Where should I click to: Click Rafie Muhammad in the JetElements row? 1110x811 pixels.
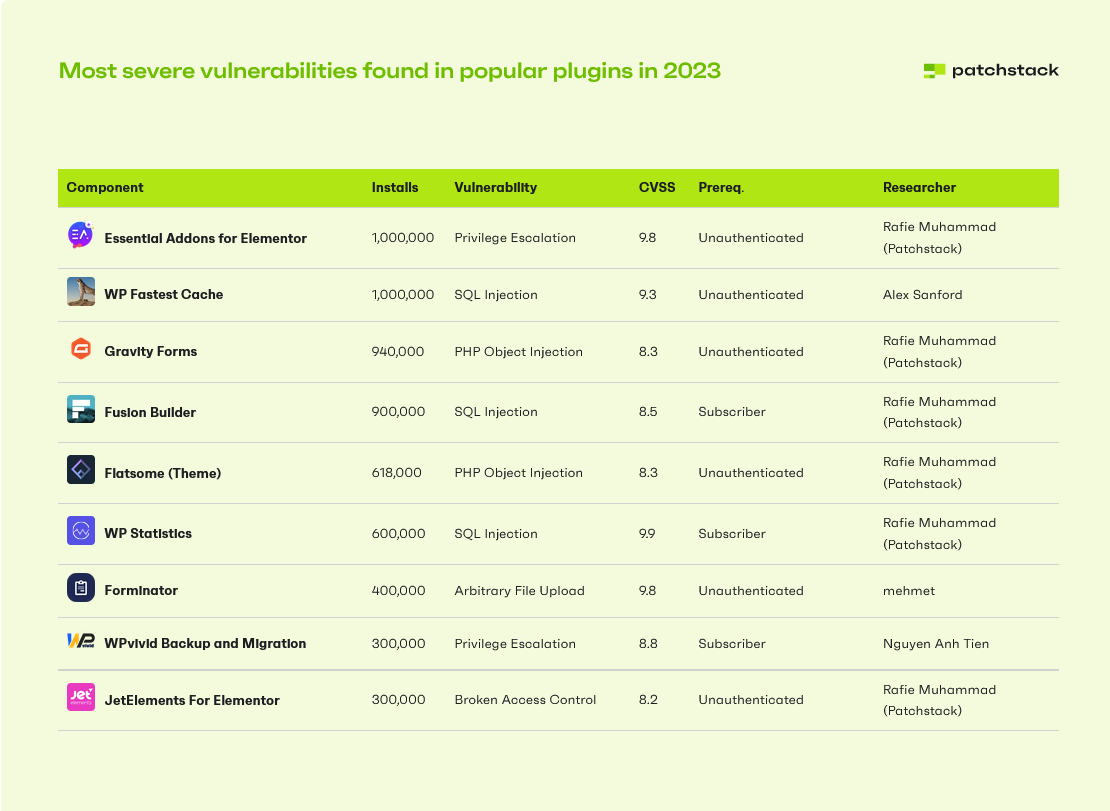[939, 689]
